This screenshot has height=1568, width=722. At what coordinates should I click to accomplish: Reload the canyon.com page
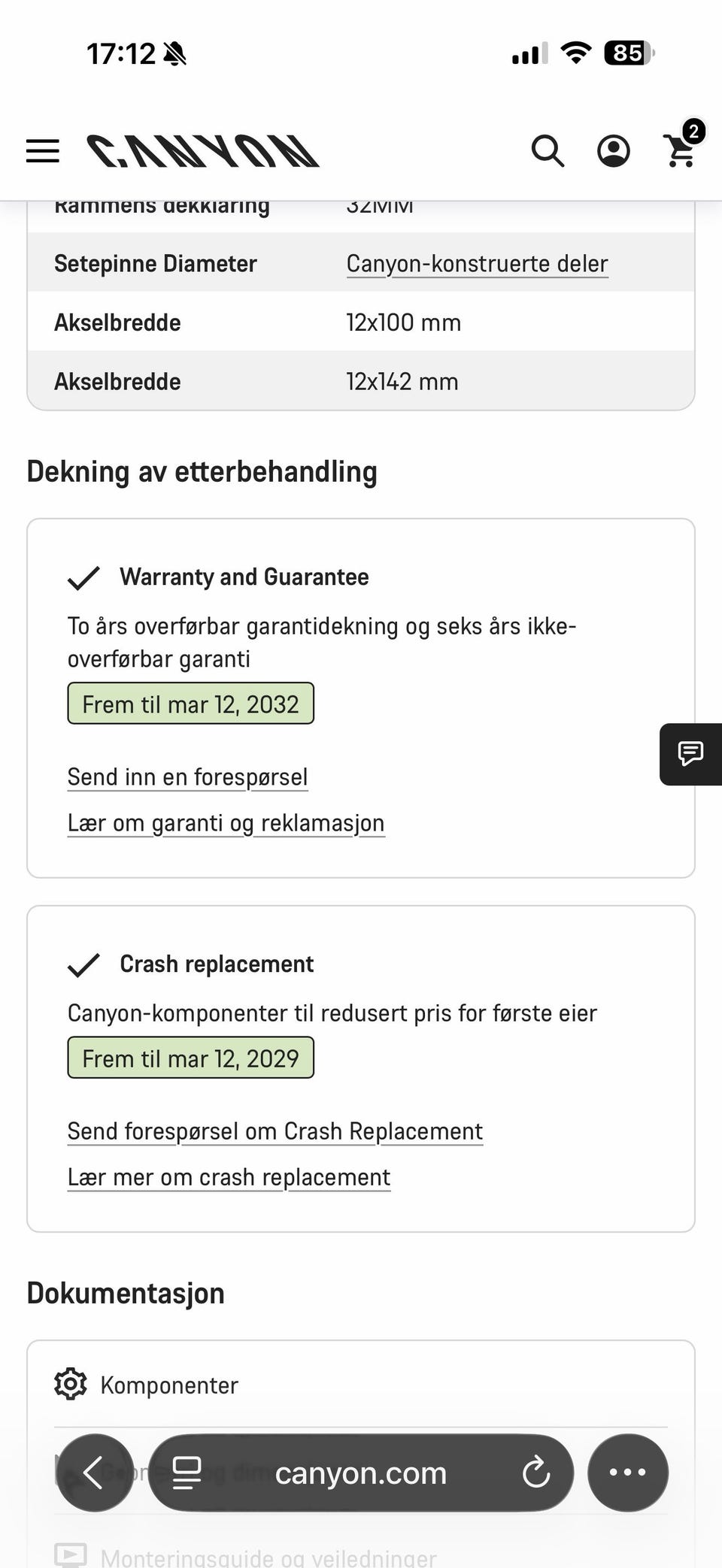tap(536, 1473)
